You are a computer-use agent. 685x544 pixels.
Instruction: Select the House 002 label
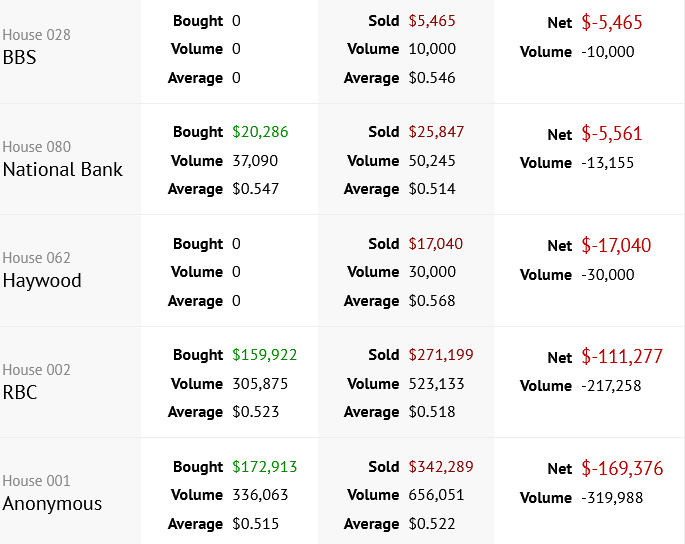point(36,370)
